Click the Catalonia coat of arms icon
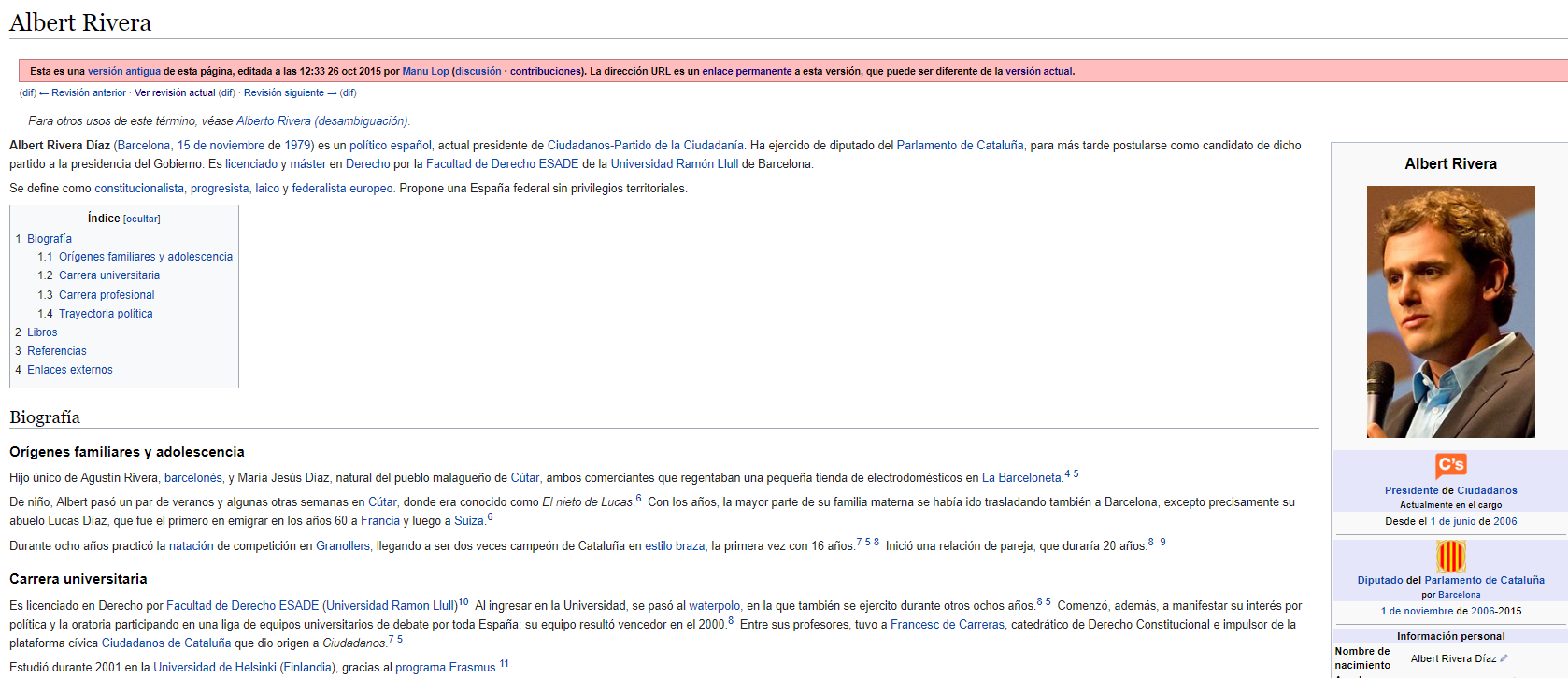 tap(1450, 557)
